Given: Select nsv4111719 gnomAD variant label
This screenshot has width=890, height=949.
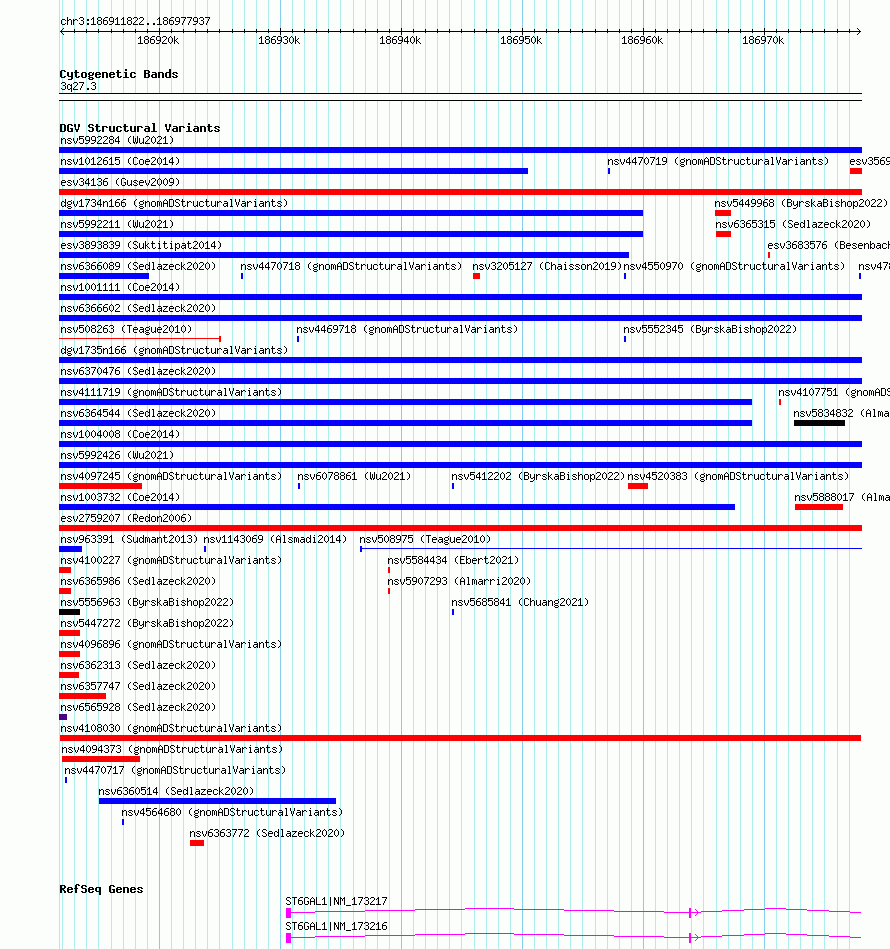Looking at the screenshot, I should (171, 392).
